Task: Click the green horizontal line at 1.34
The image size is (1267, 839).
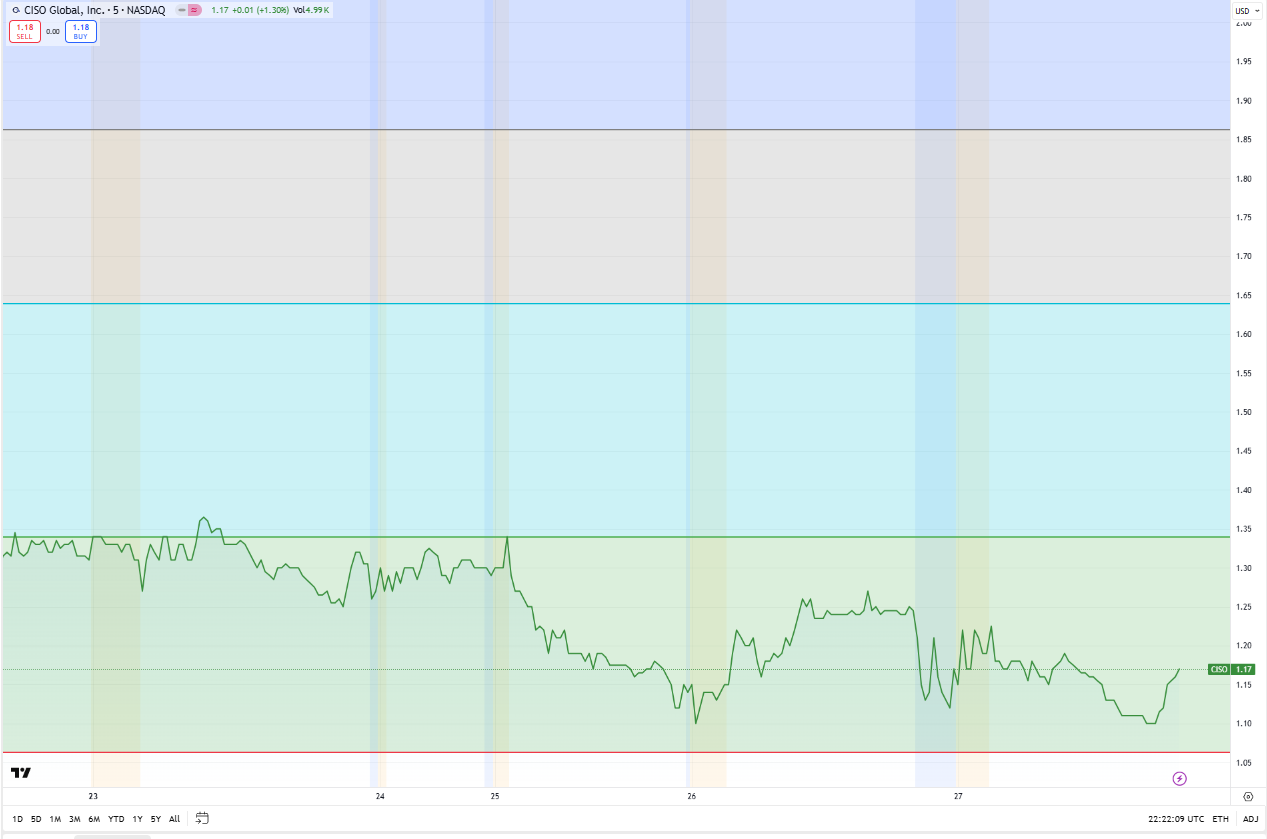Action: pyautogui.click(x=615, y=537)
